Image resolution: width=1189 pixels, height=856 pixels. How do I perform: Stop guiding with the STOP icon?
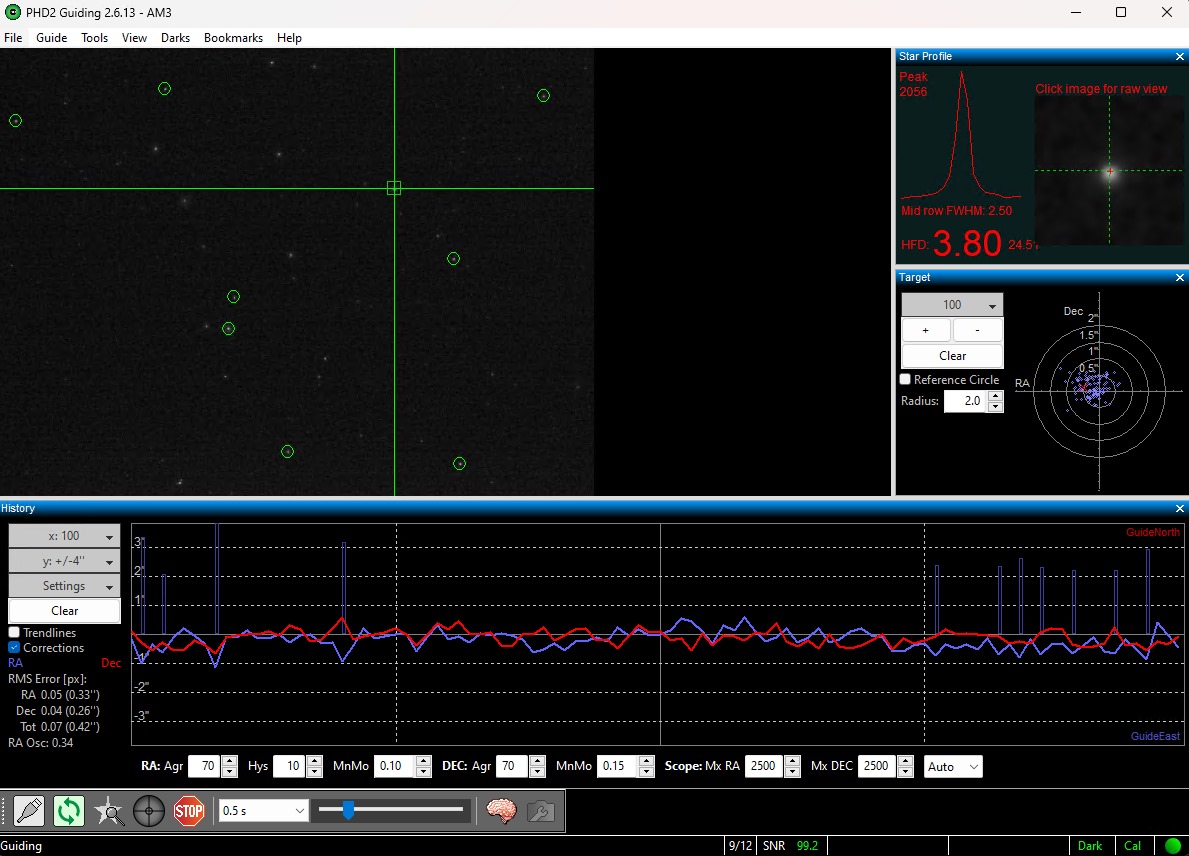tap(189, 811)
